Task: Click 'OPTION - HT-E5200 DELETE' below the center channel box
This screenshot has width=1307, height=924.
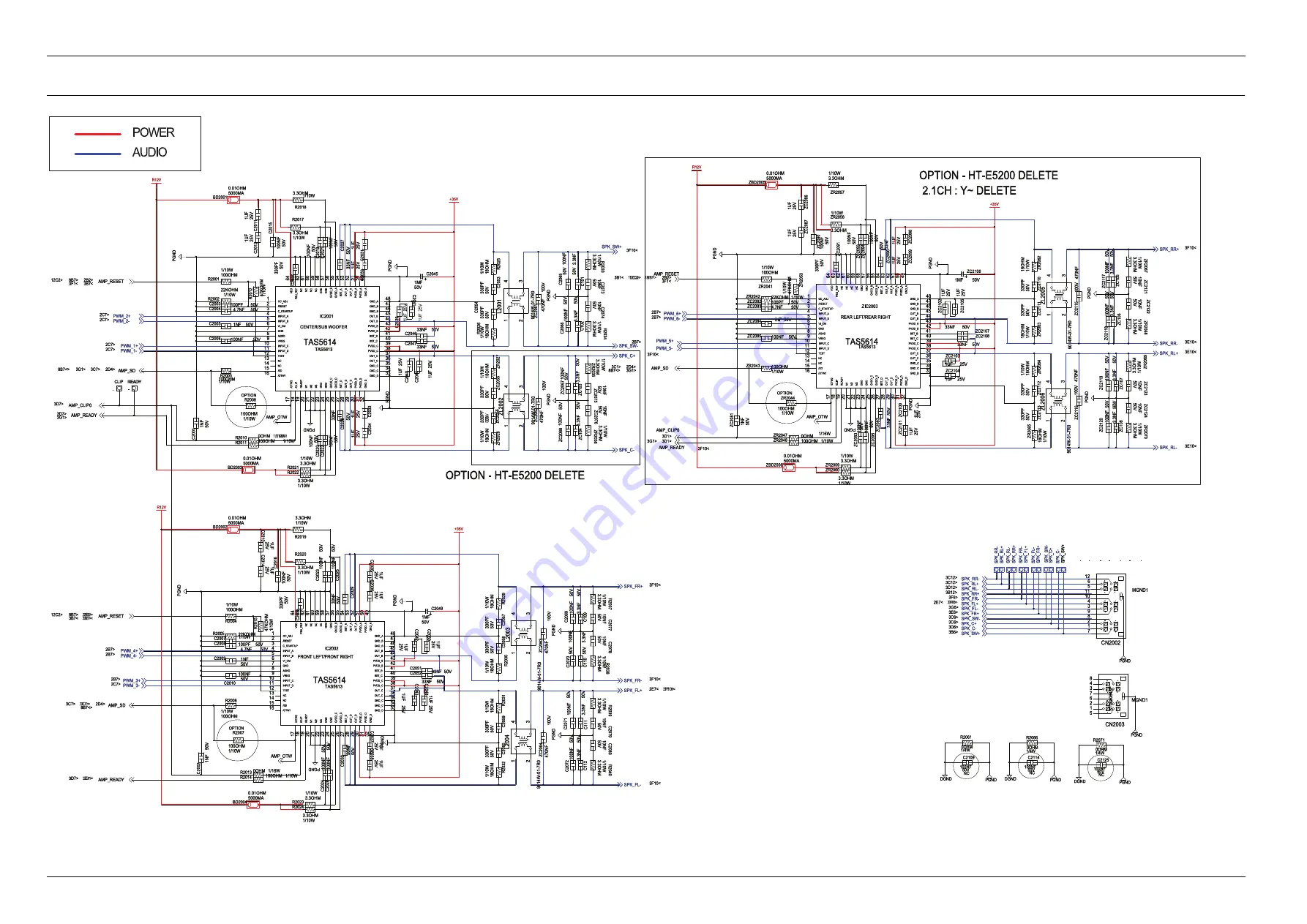Action: 515,476
